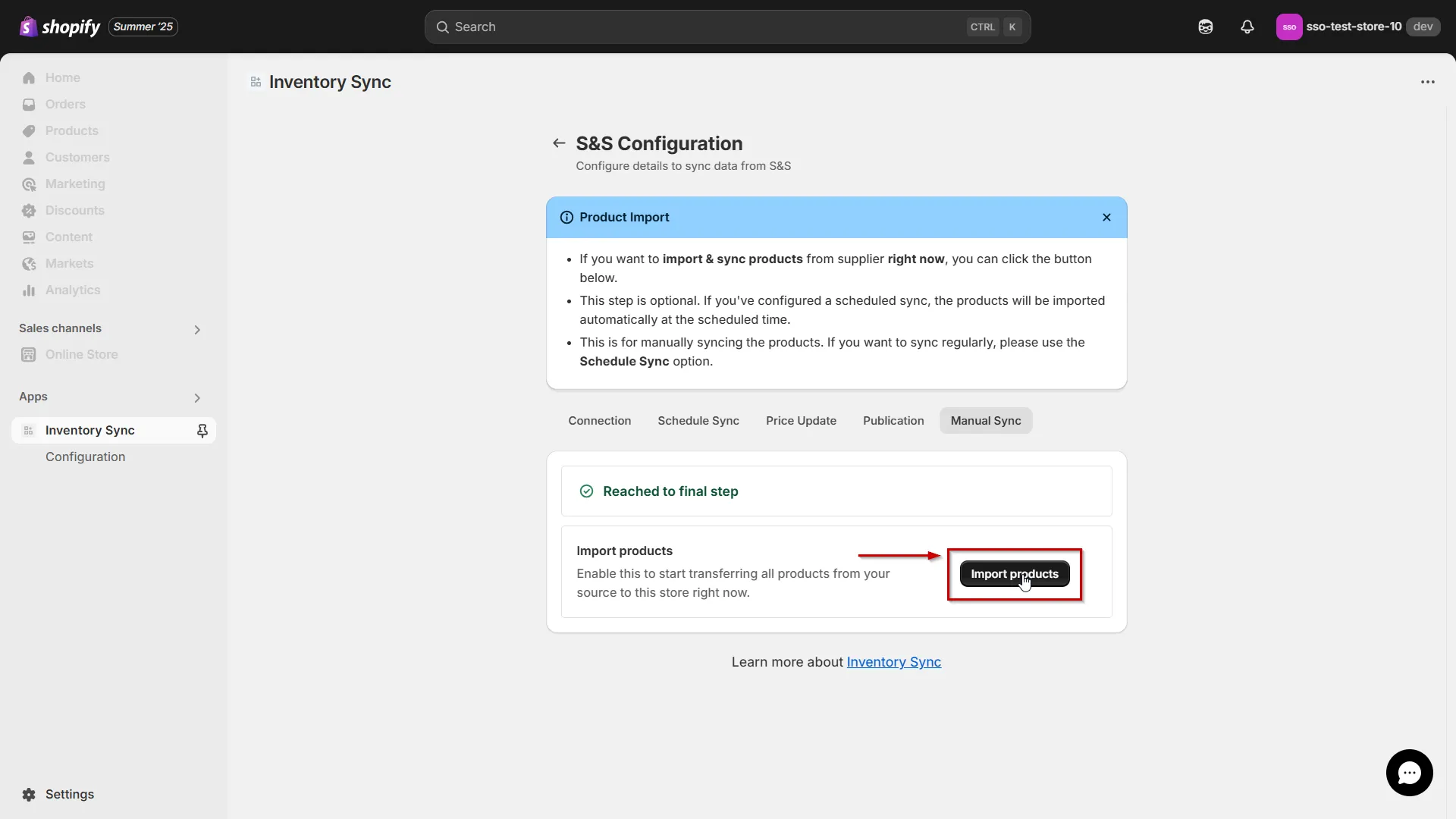Open the Online Store storefront icon
Image resolution: width=1456 pixels, height=819 pixels.
(x=29, y=355)
